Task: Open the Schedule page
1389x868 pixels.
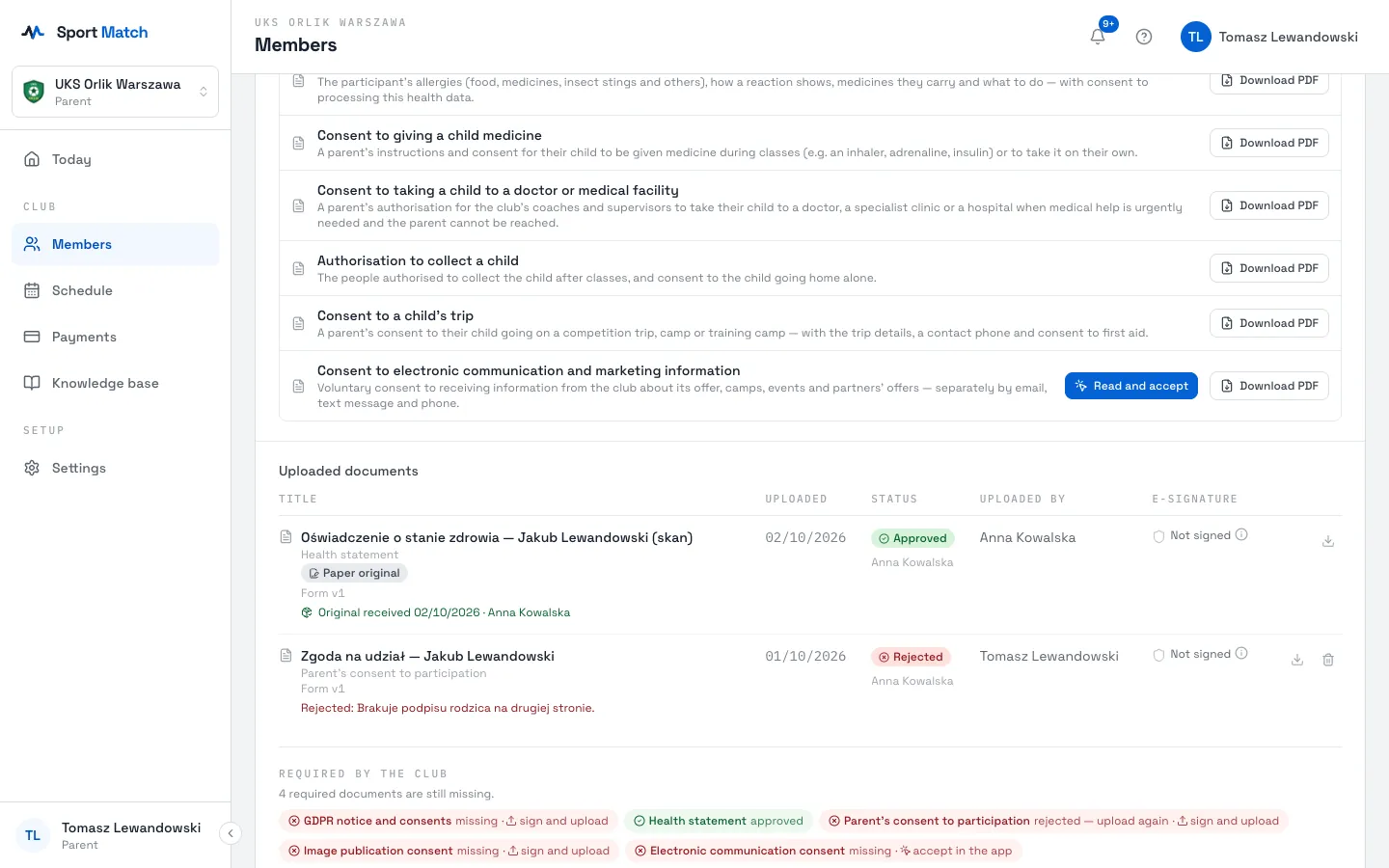Action: [x=116, y=290]
